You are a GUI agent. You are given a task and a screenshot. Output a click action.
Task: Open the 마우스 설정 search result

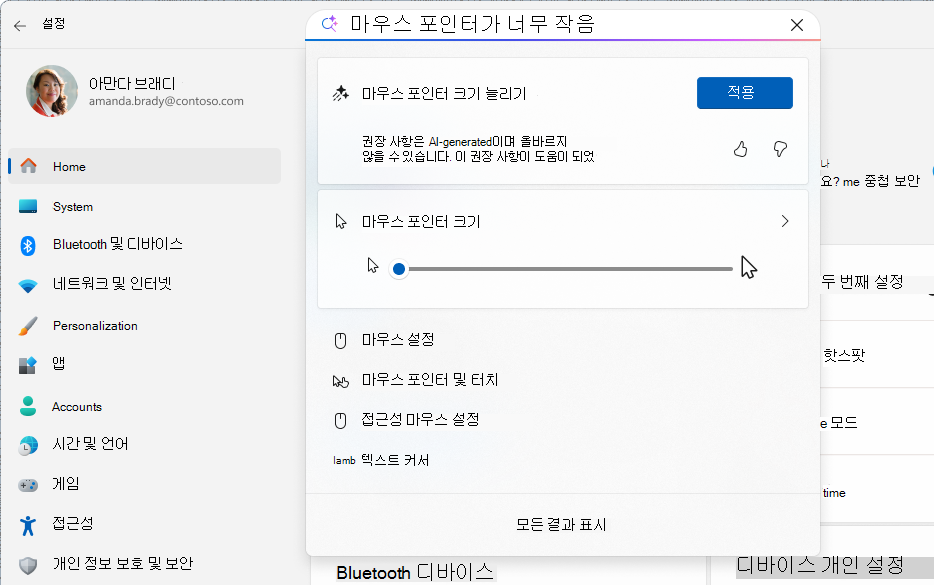point(400,341)
